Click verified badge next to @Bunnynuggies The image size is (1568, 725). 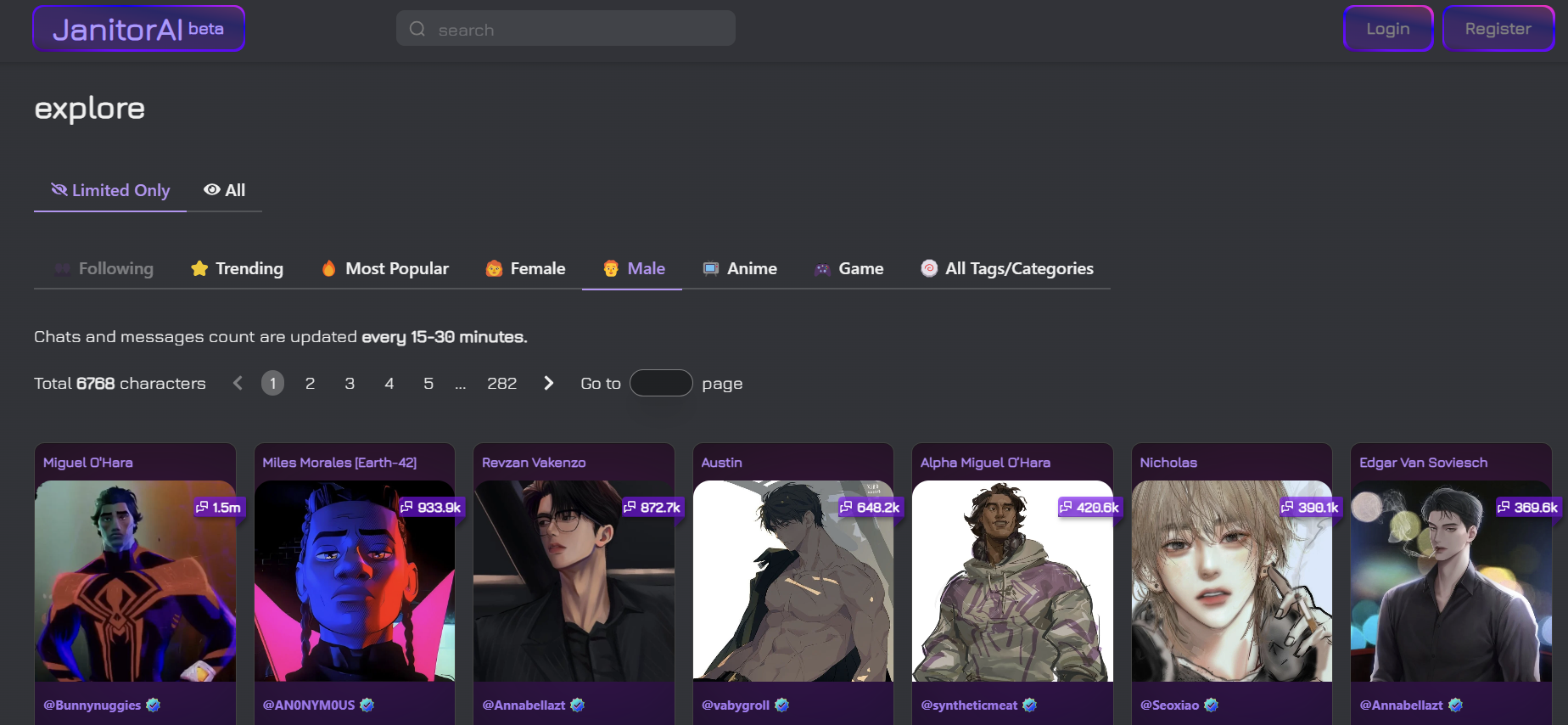point(154,705)
